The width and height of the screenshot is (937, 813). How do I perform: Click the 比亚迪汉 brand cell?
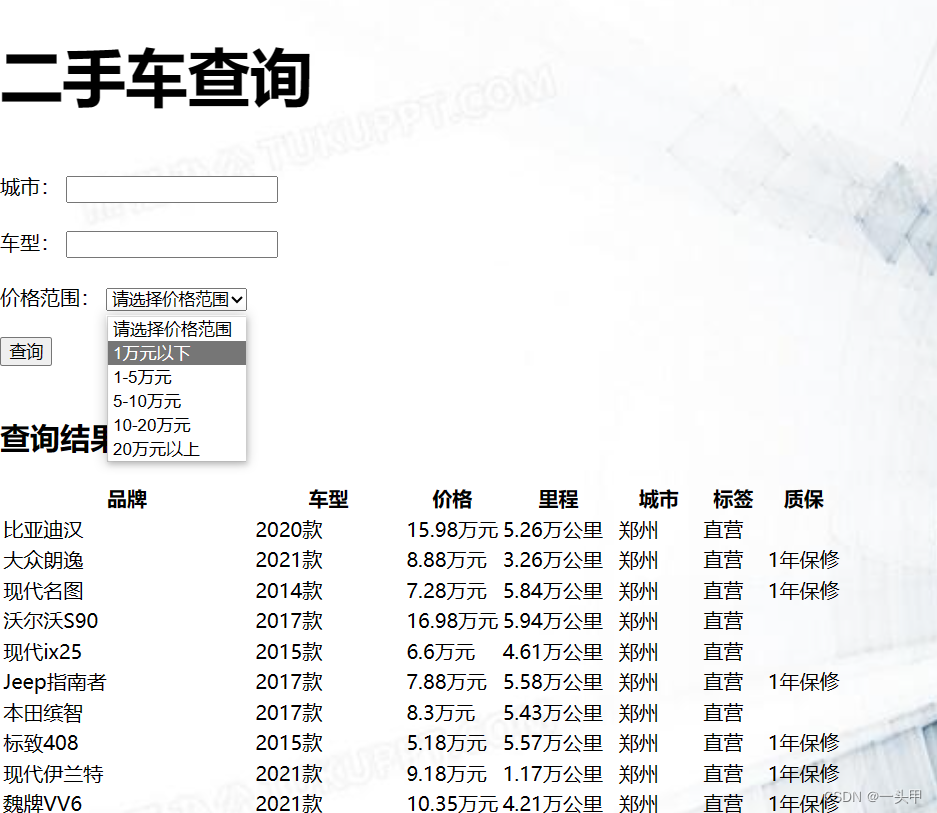click(x=43, y=530)
